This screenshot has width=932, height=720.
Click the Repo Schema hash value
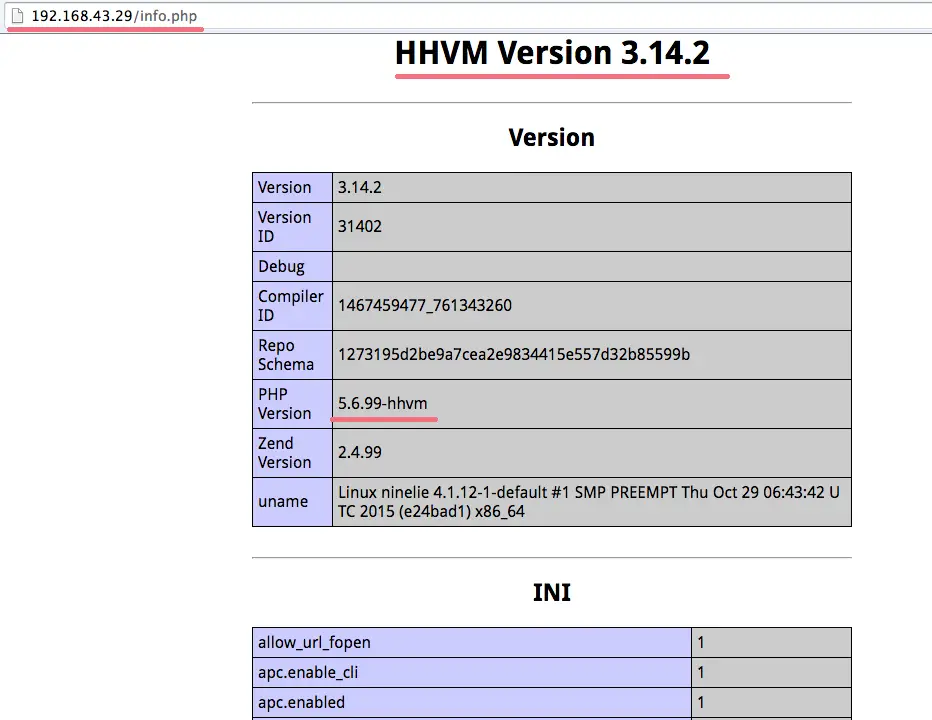(514, 354)
